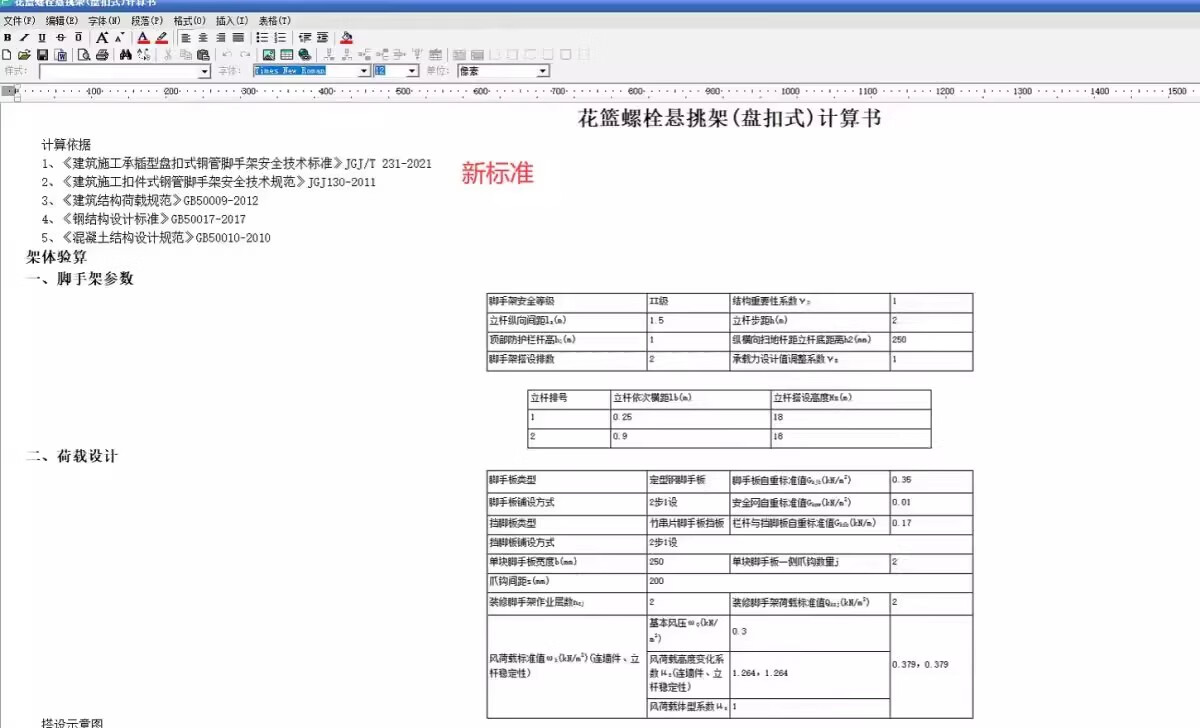Click the font color icon
Viewport: 1200px width, 728px height.
tap(143, 38)
